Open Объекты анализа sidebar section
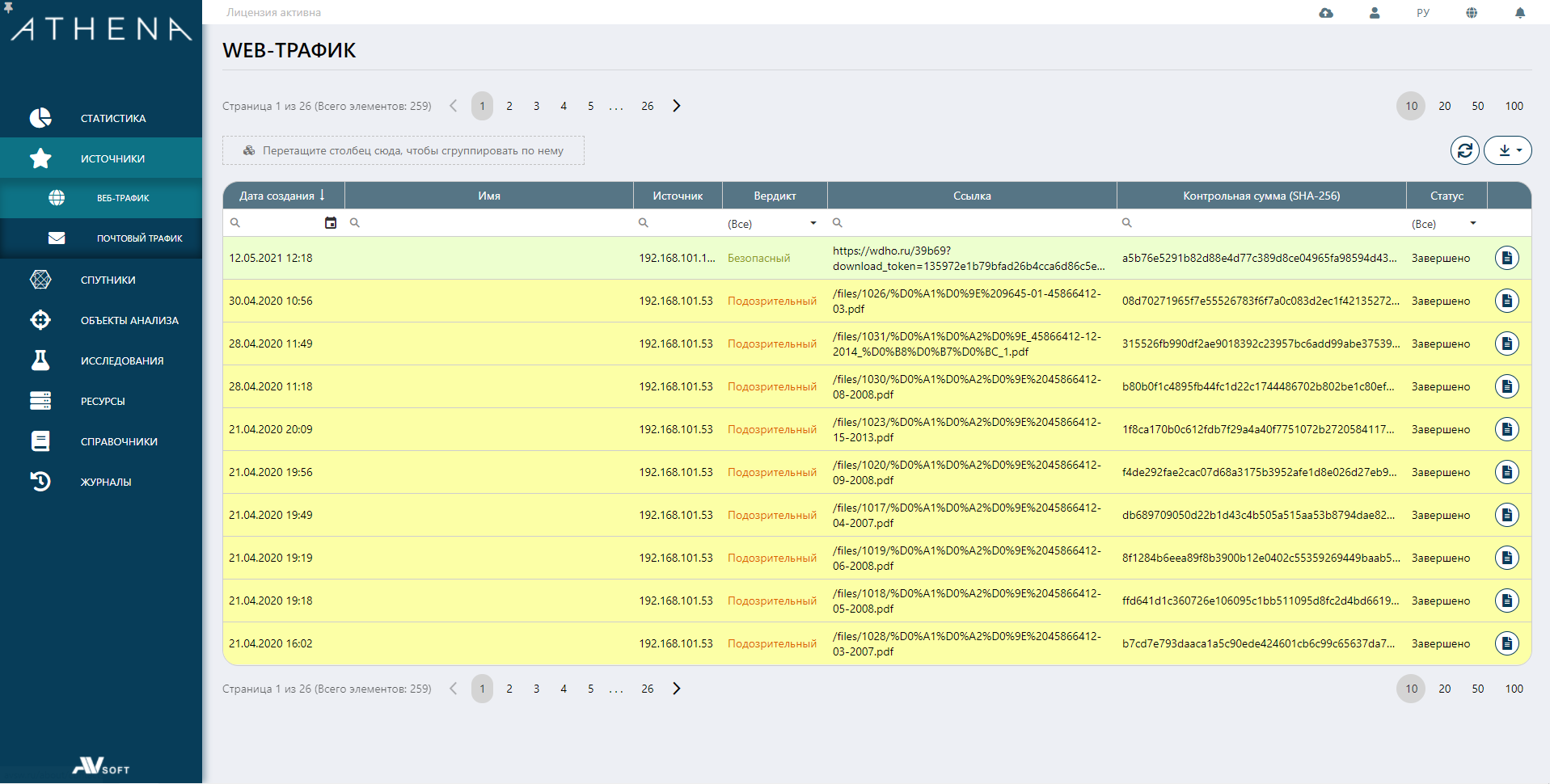Viewport: 1550px width, 784px height. pos(129,320)
